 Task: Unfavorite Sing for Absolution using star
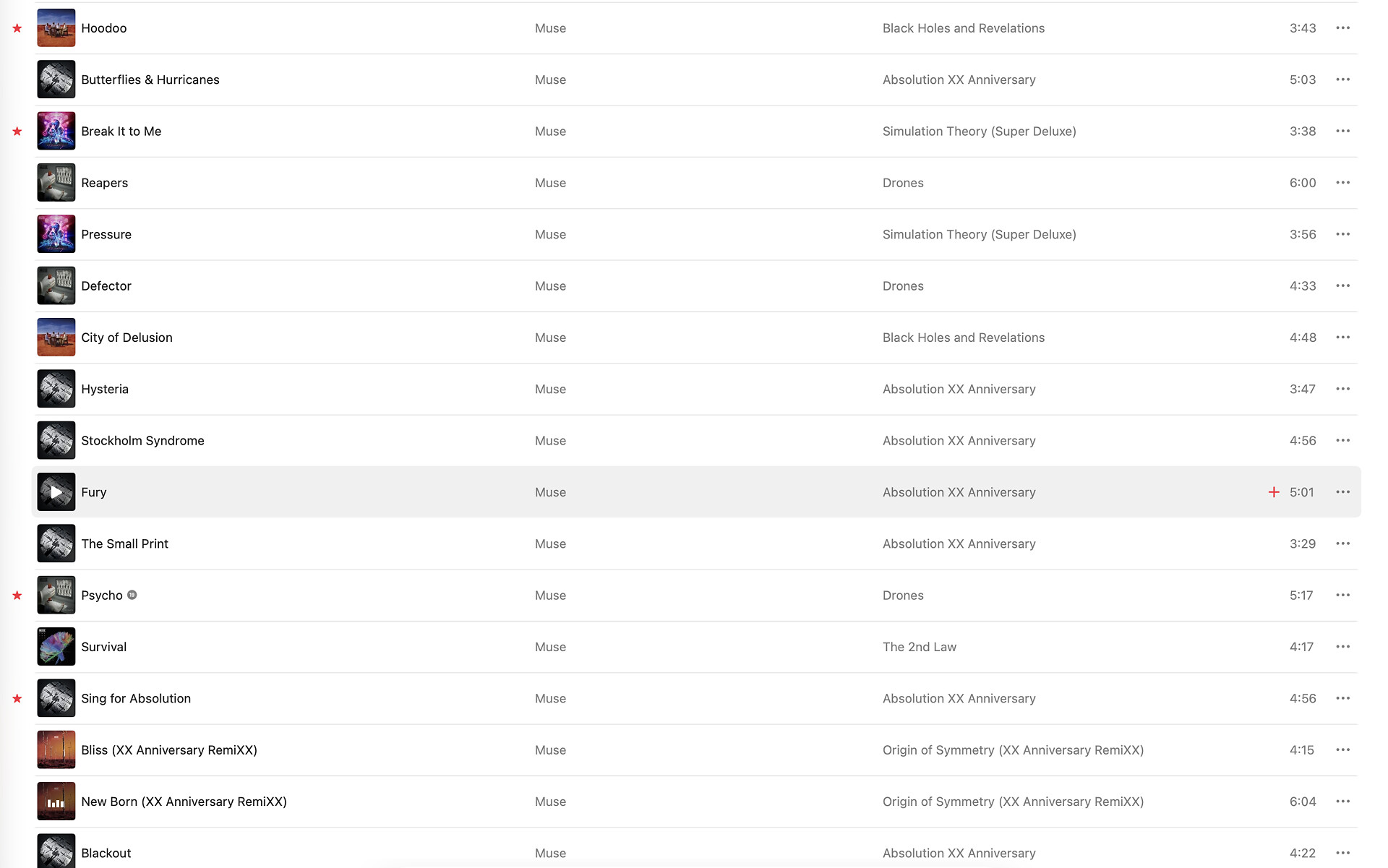17,699
